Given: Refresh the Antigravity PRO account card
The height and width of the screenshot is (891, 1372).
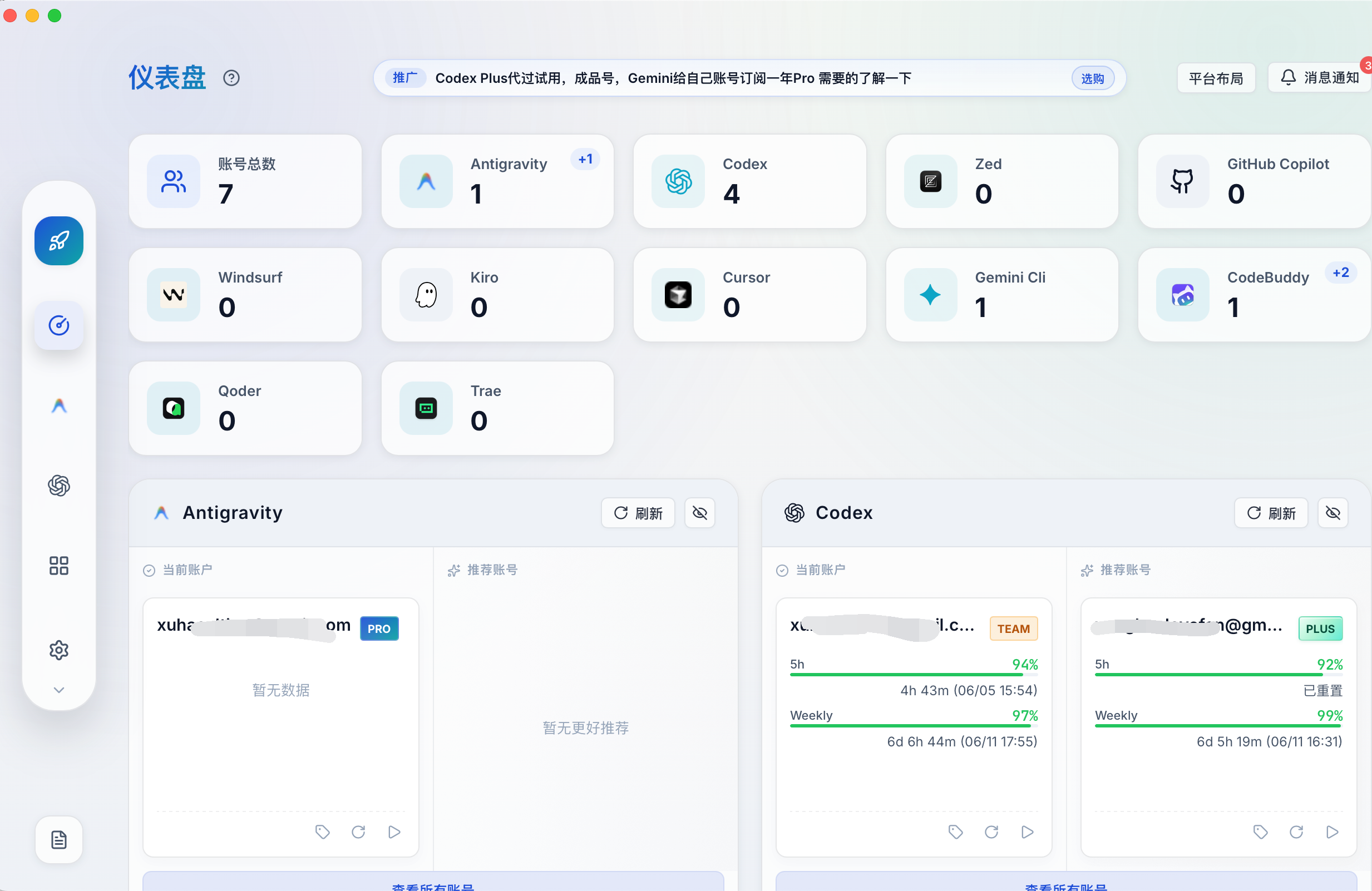Looking at the screenshot, I should pyautogui.click(x=358, y=832).
